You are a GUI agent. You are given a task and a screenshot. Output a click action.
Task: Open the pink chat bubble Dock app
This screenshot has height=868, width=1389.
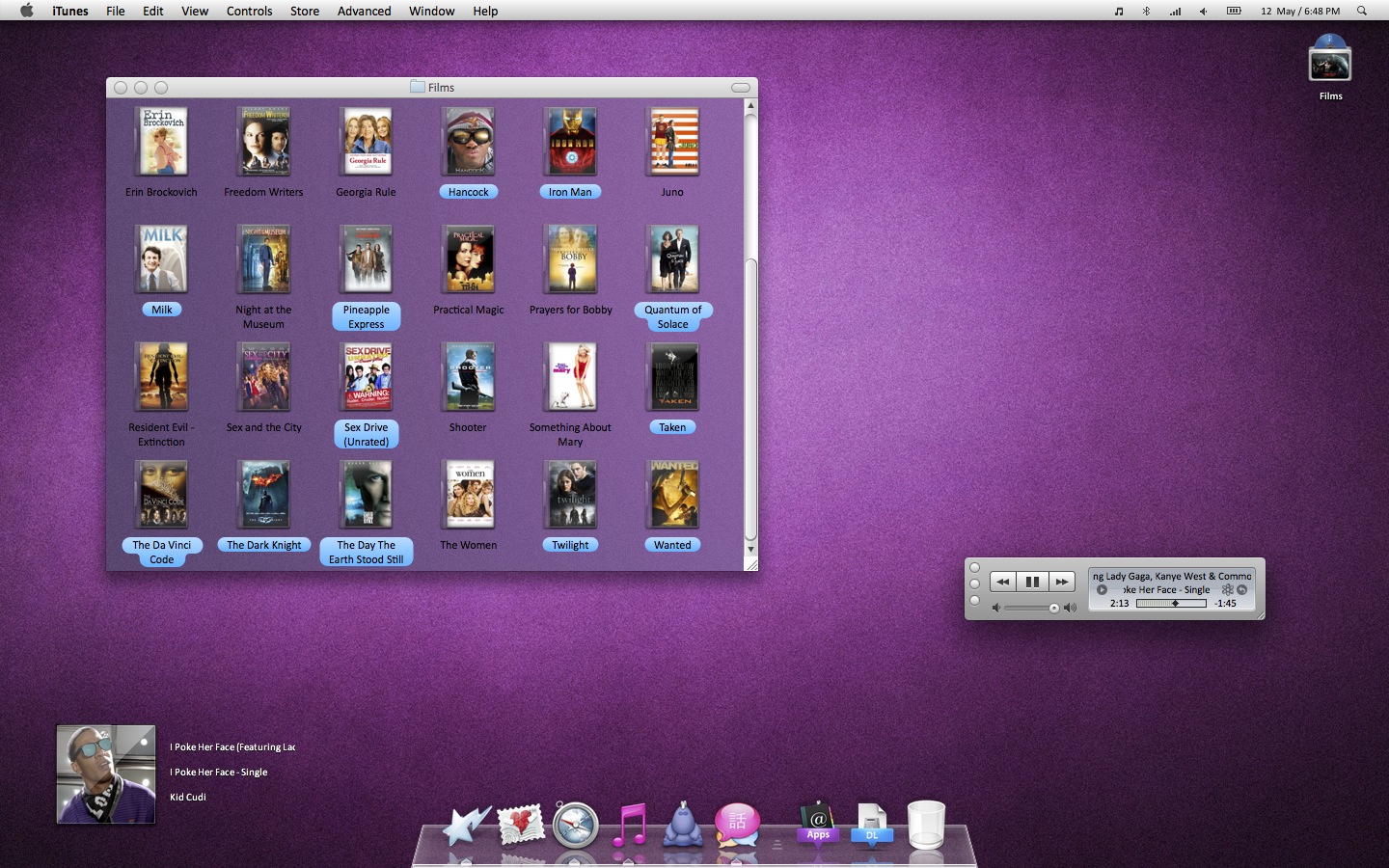[x=738, y=825]
